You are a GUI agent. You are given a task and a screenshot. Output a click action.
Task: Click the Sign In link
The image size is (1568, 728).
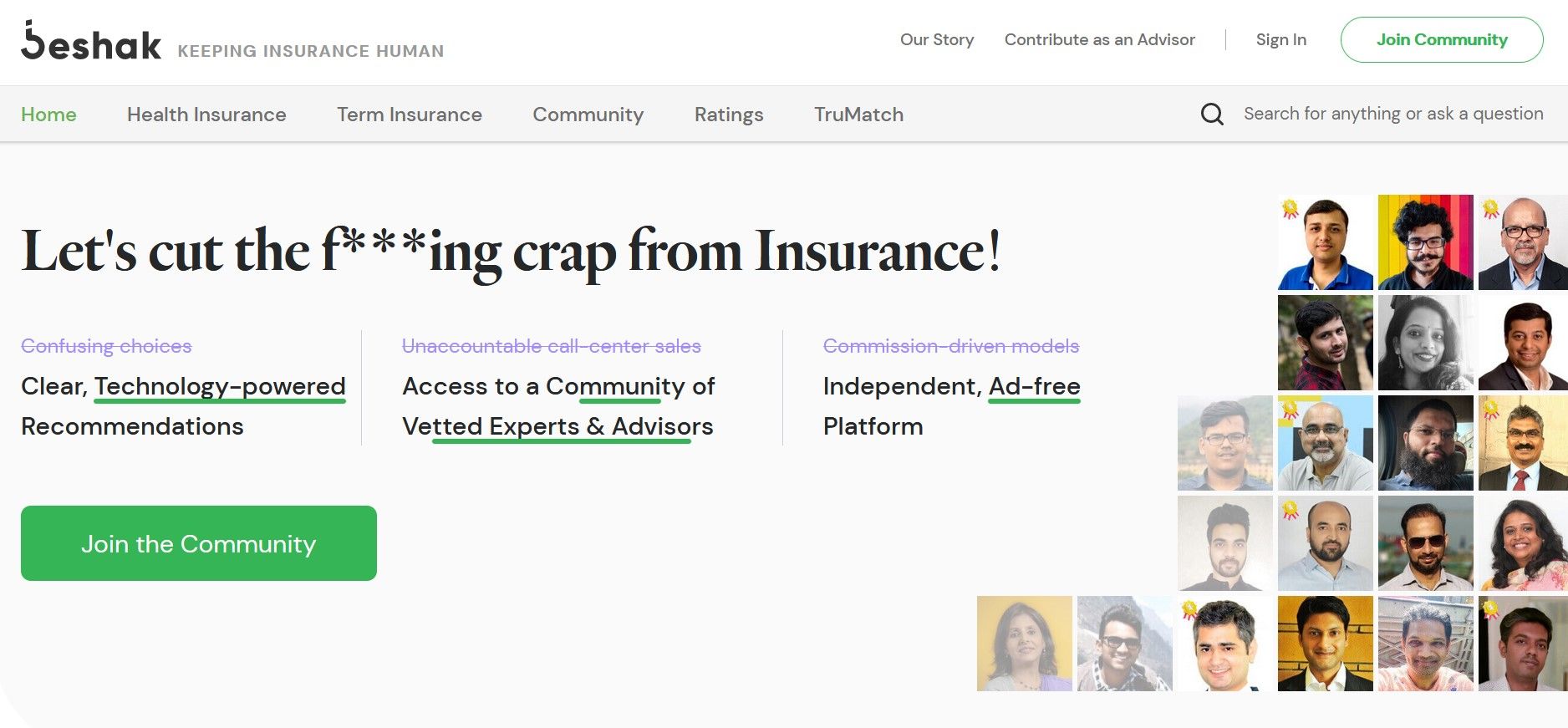click(x=1280, y=39)
